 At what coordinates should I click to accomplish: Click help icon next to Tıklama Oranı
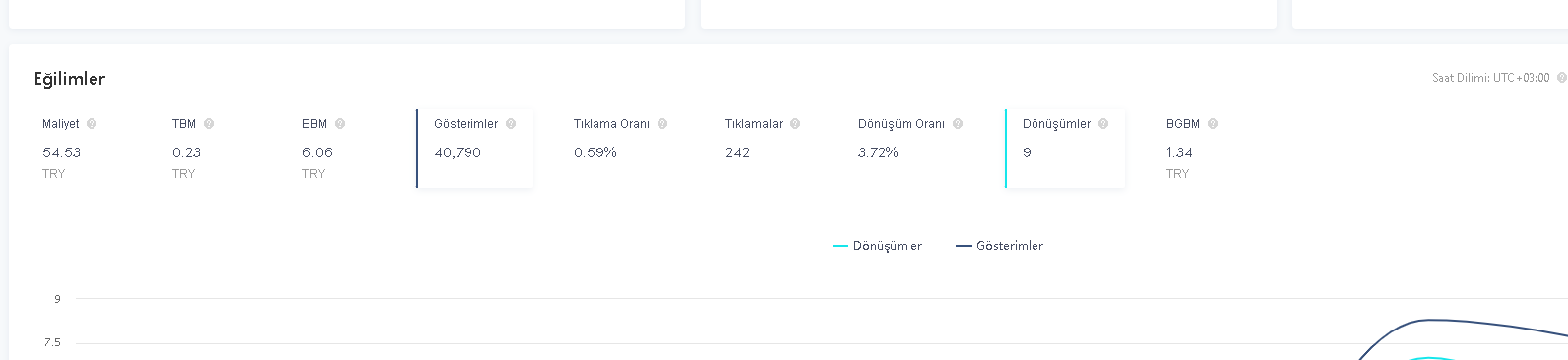tap(662, 124)
